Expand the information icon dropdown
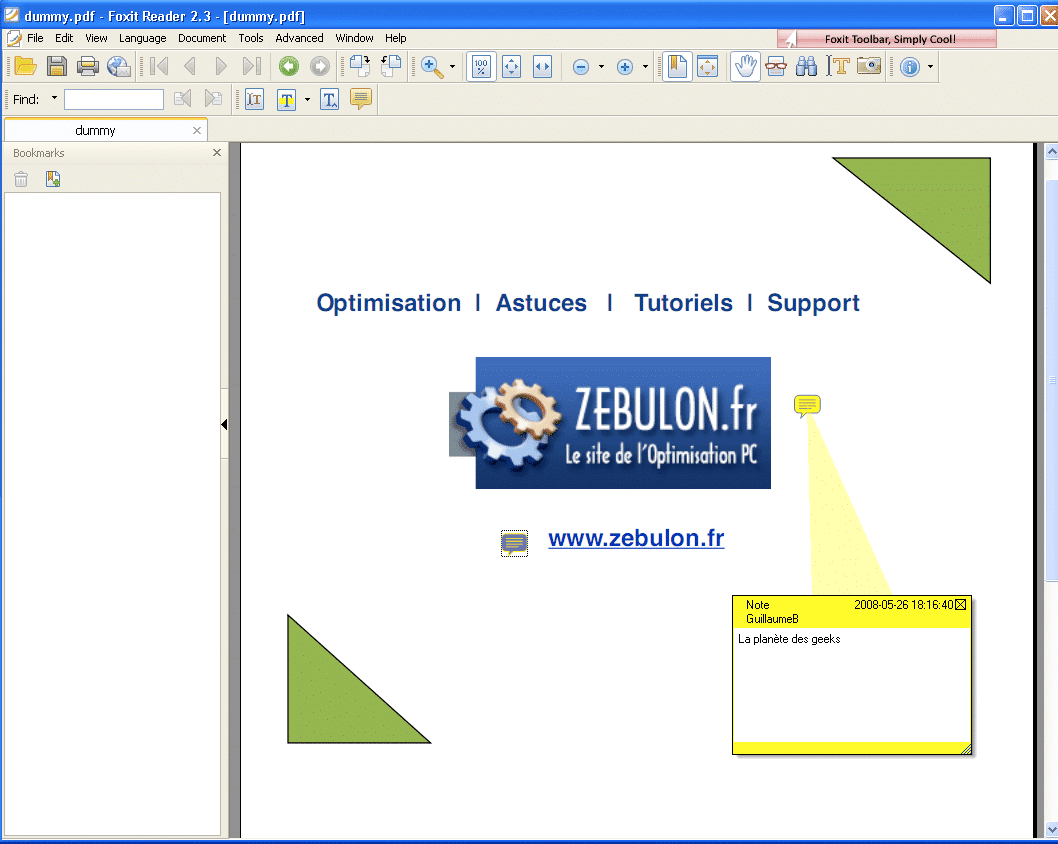 (x=930, y=67)
